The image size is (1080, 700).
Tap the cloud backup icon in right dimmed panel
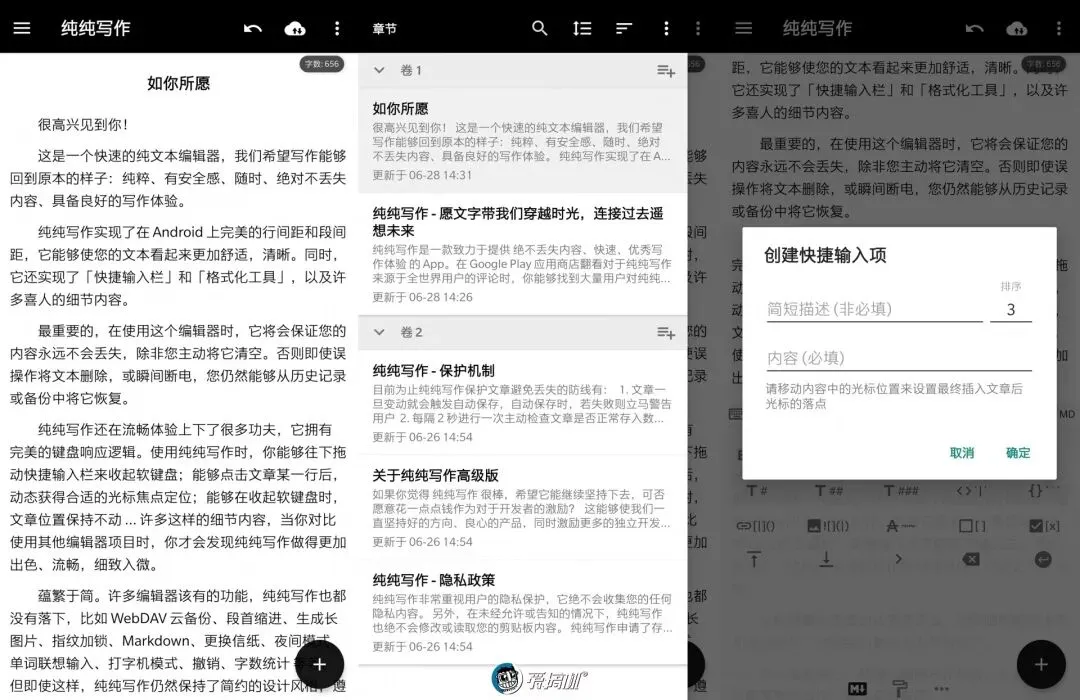[1017, 28]
